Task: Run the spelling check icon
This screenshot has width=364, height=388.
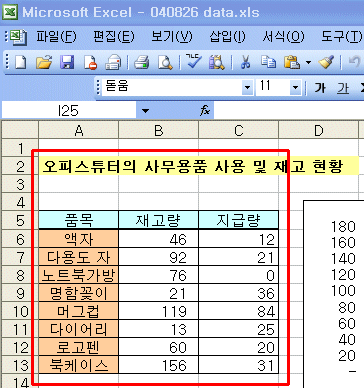Action: 193,62
